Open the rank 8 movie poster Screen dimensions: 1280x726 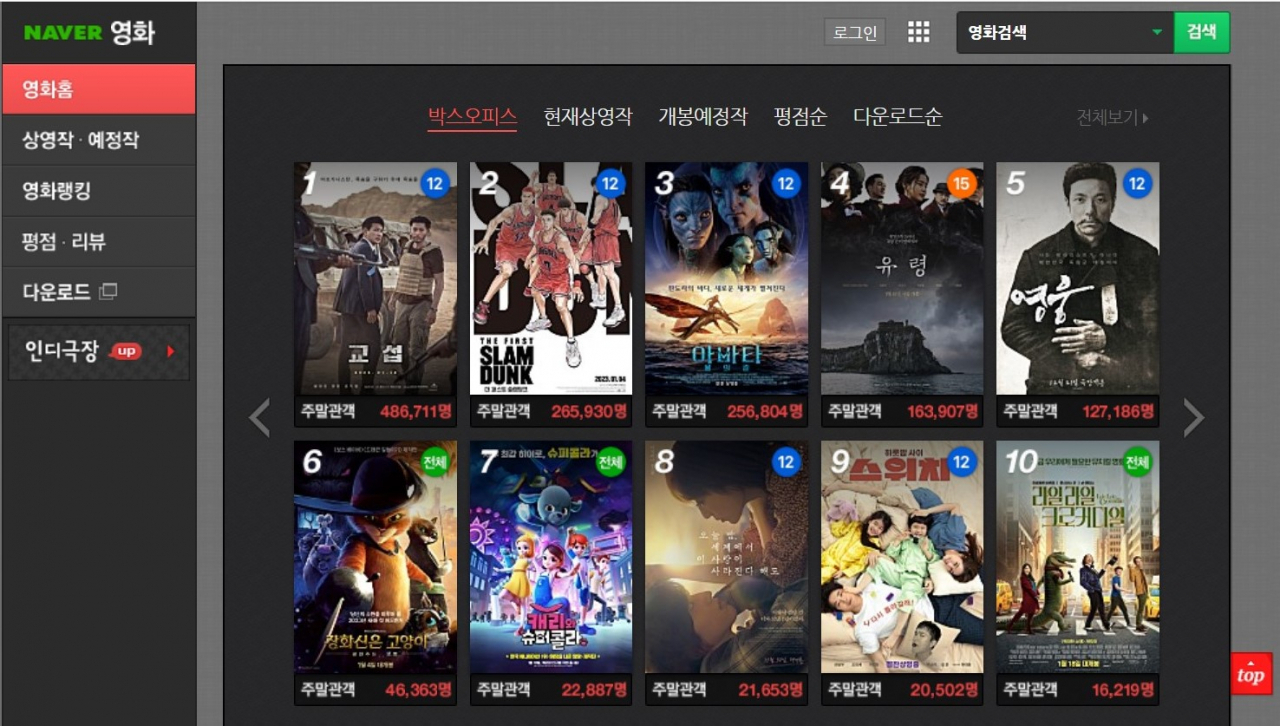(727, 557)
